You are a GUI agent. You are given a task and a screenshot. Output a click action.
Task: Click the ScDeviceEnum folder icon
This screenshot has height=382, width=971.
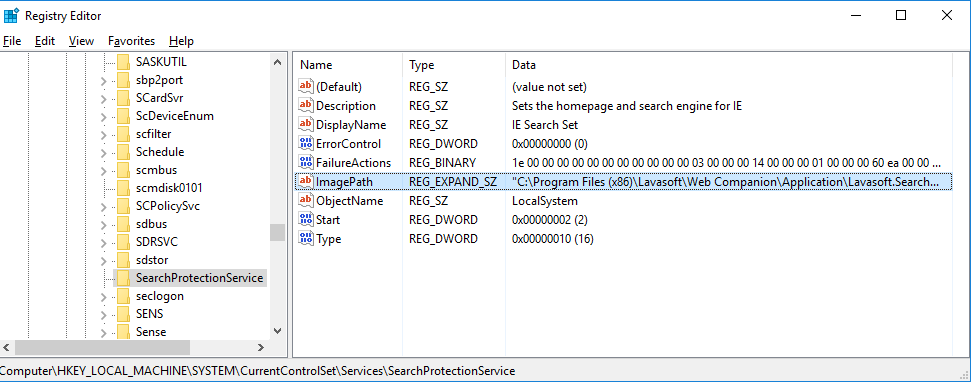pyautogui.click(x=123, y=116)
